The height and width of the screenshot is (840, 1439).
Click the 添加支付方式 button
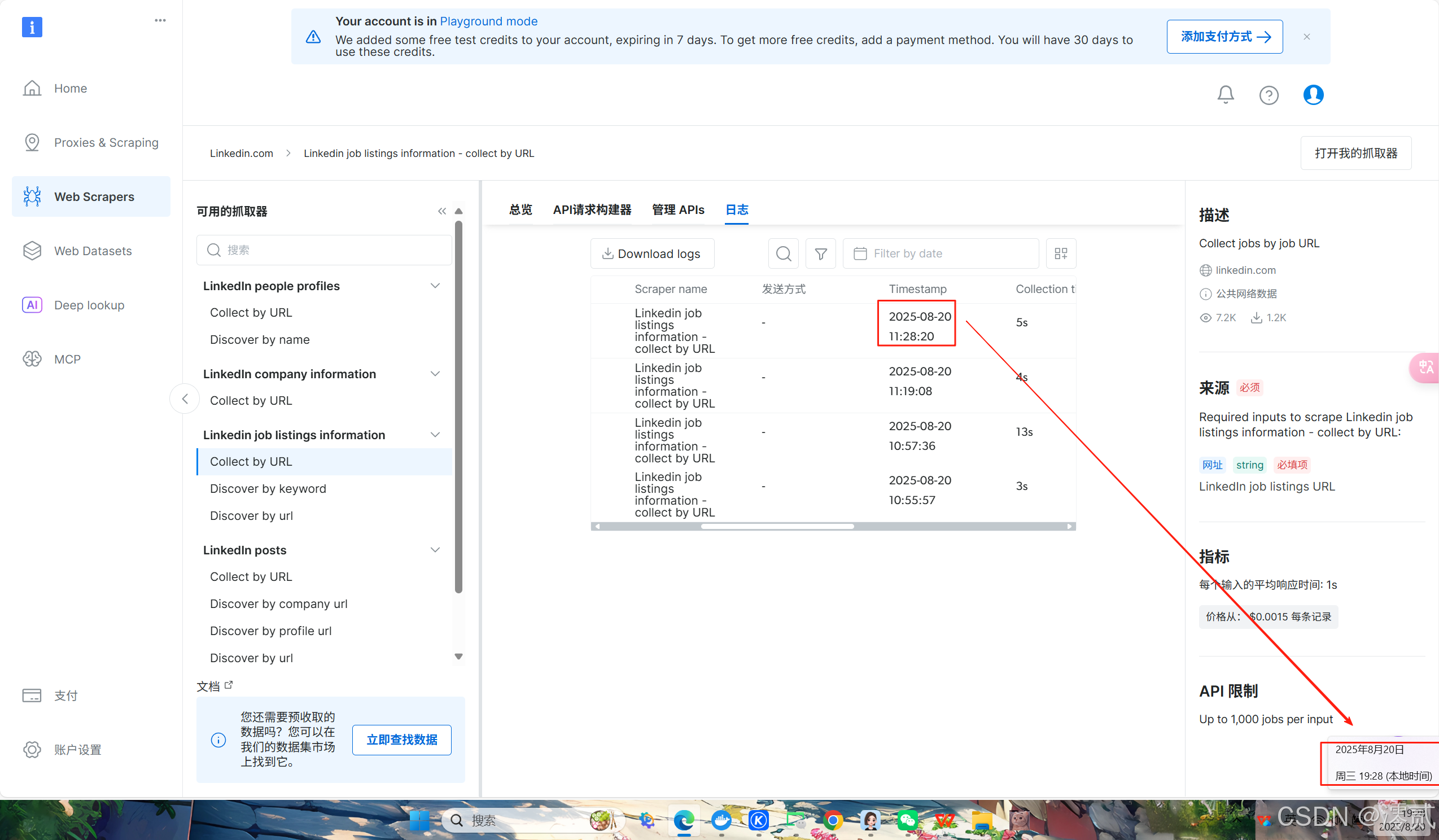(1224, 37)
